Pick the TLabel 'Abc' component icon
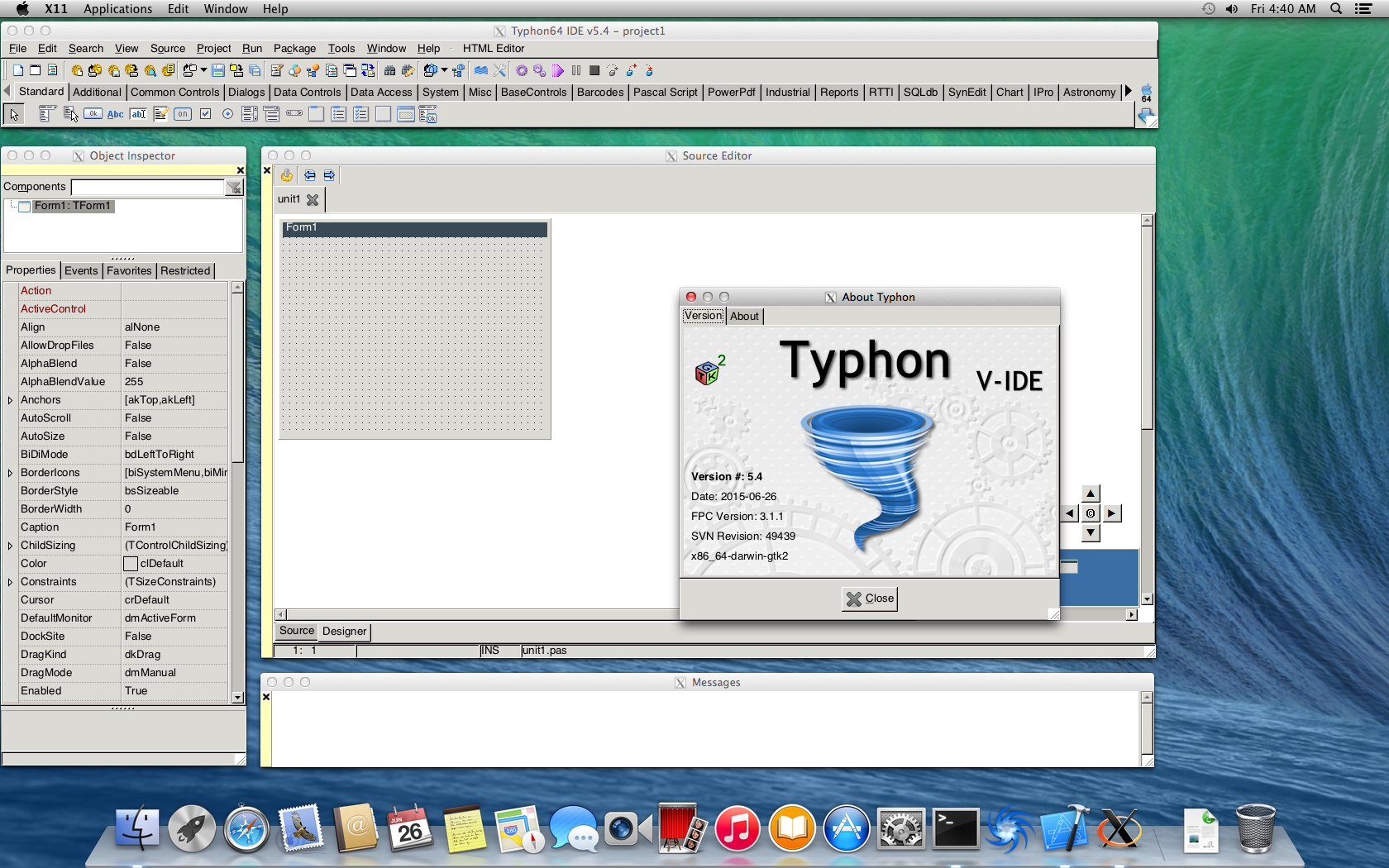This screenshot has height=868, width=1389. tap(115, 114)
